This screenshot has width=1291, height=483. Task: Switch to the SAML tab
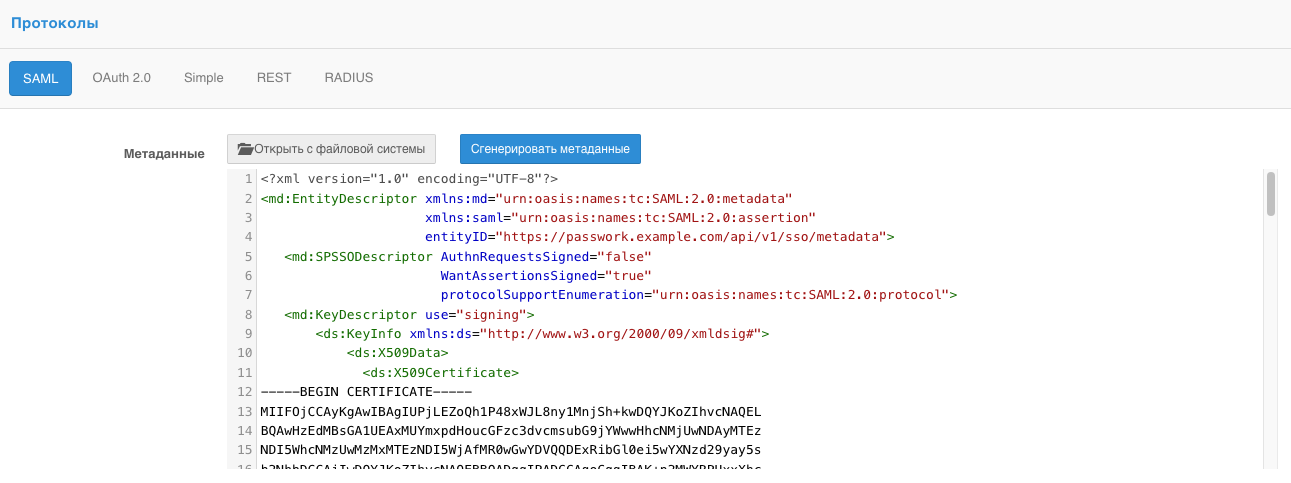(x=41, y=78)
